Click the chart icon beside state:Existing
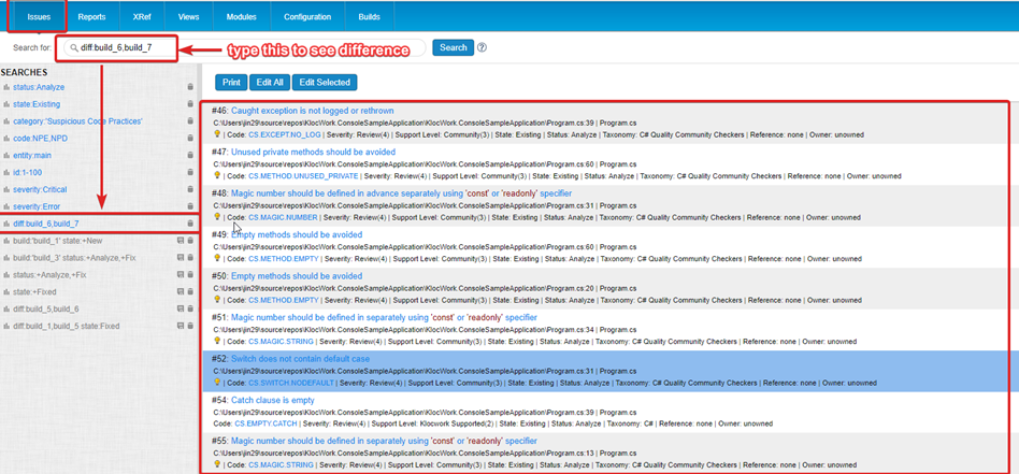Image resolution: width=1019 pixels, height=474 pixels. [x=6, y=104]
